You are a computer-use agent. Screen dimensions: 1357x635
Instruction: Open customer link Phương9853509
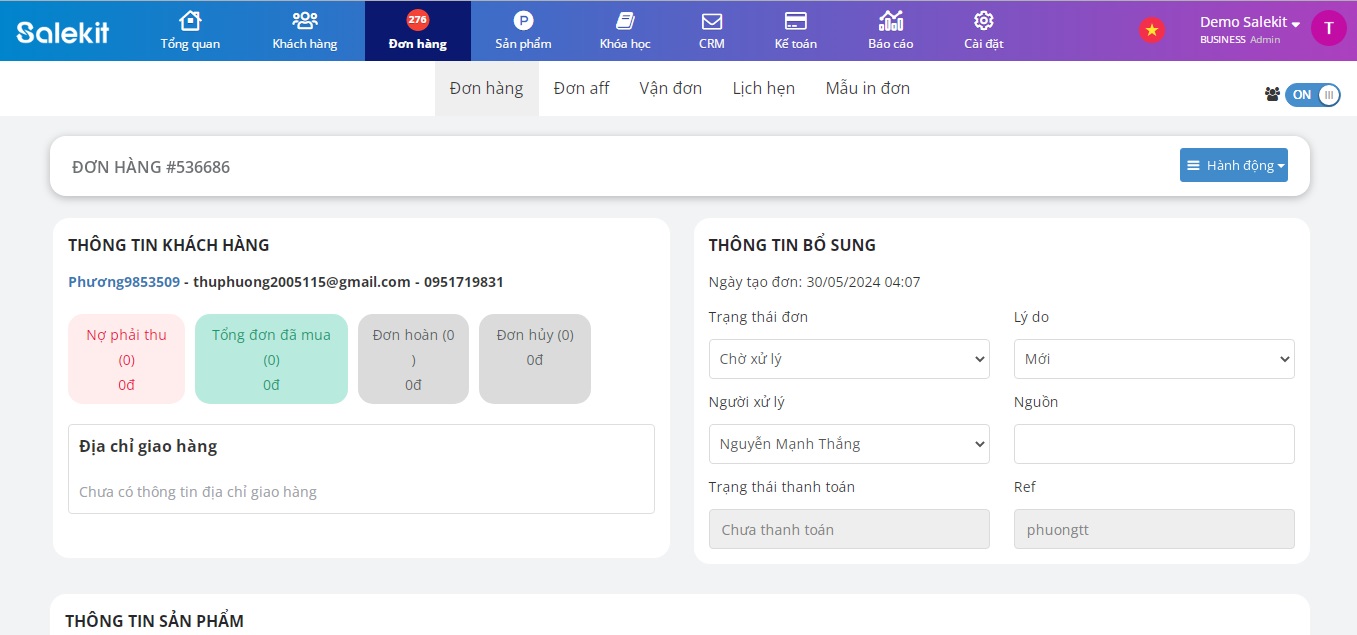(x=124, y=282)
